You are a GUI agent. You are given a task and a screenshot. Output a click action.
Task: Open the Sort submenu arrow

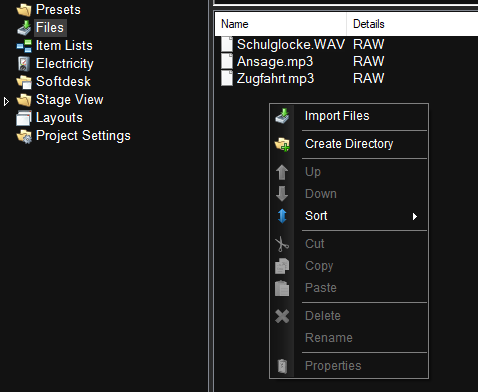[x=415, y=216]
